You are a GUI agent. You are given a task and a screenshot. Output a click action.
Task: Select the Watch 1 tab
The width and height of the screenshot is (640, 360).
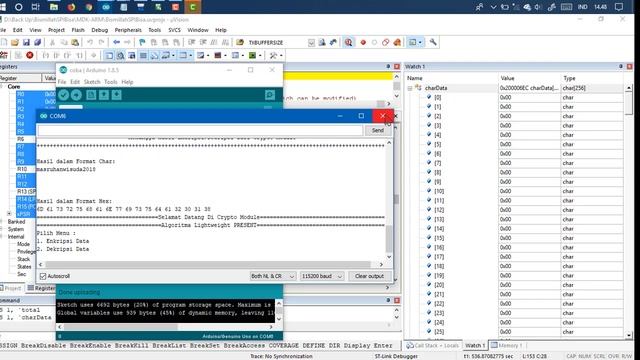point(475,345)
